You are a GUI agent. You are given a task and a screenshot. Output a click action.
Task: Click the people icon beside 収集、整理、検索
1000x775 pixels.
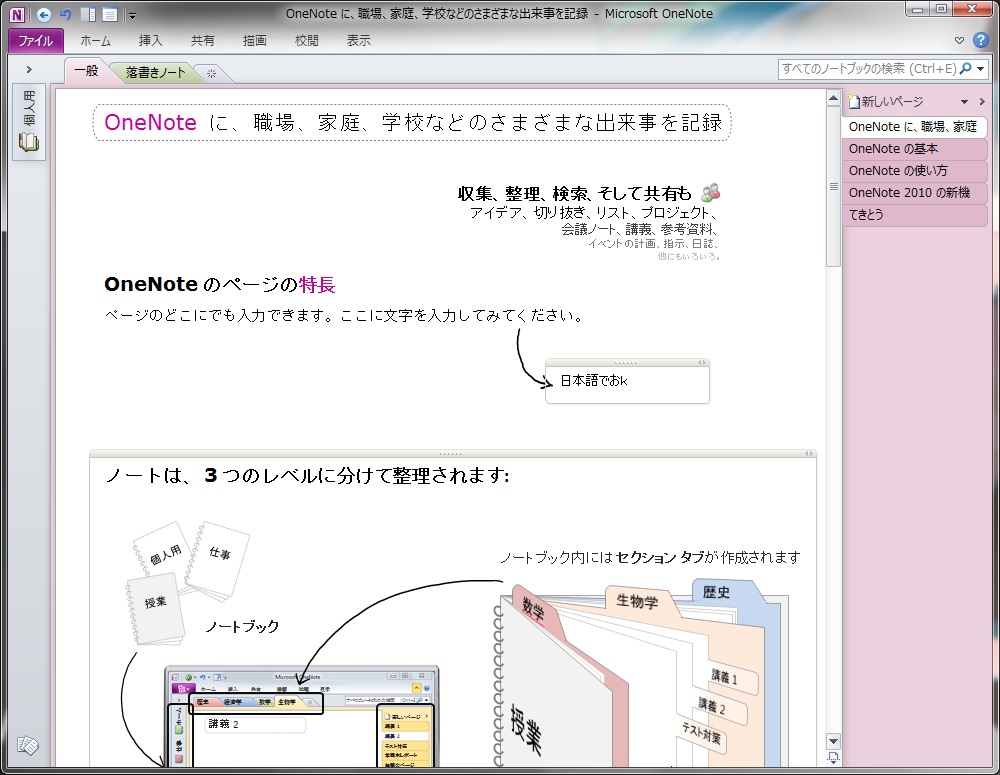710,192
